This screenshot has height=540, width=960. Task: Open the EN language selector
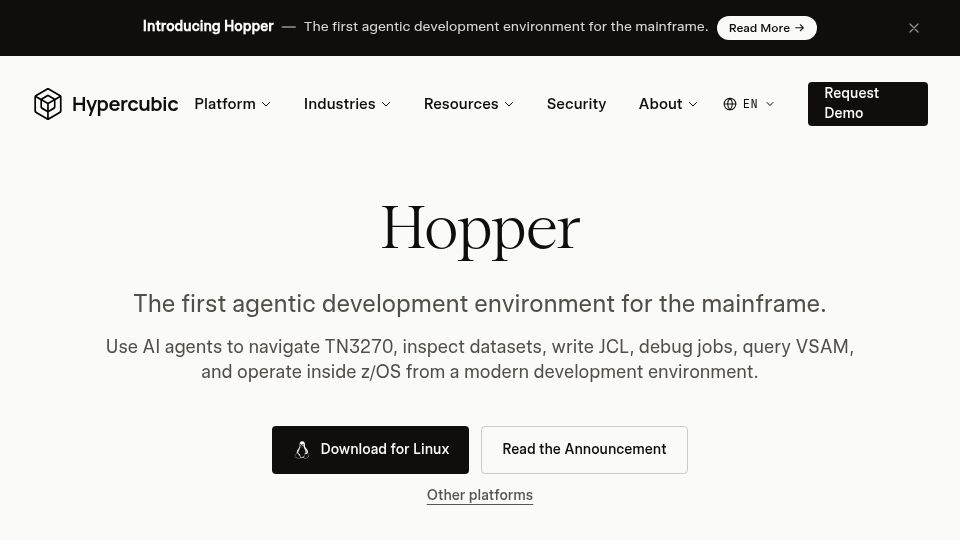[749, 104]
